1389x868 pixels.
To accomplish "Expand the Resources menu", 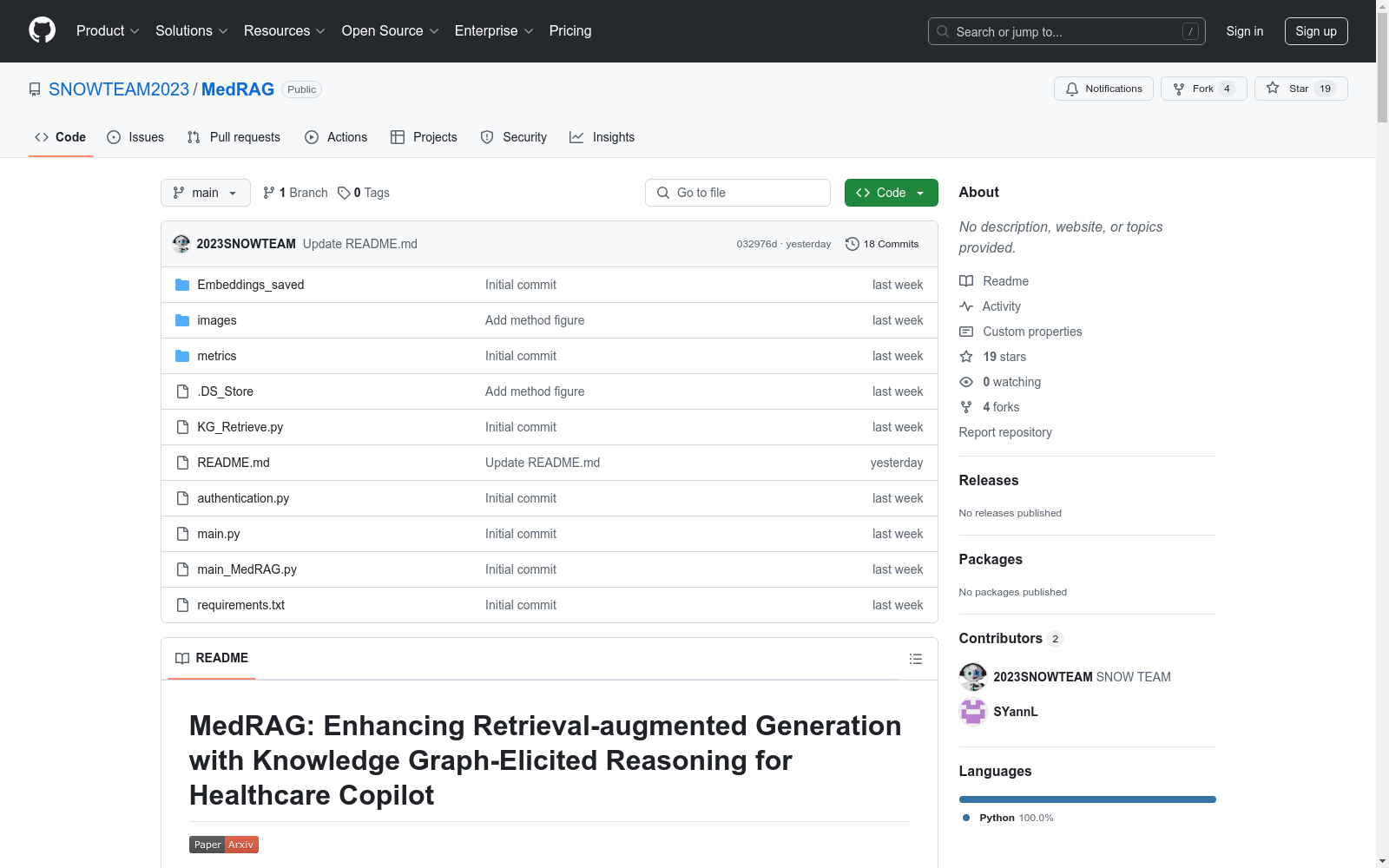I will pyautogui.click(x=285, y=30).
